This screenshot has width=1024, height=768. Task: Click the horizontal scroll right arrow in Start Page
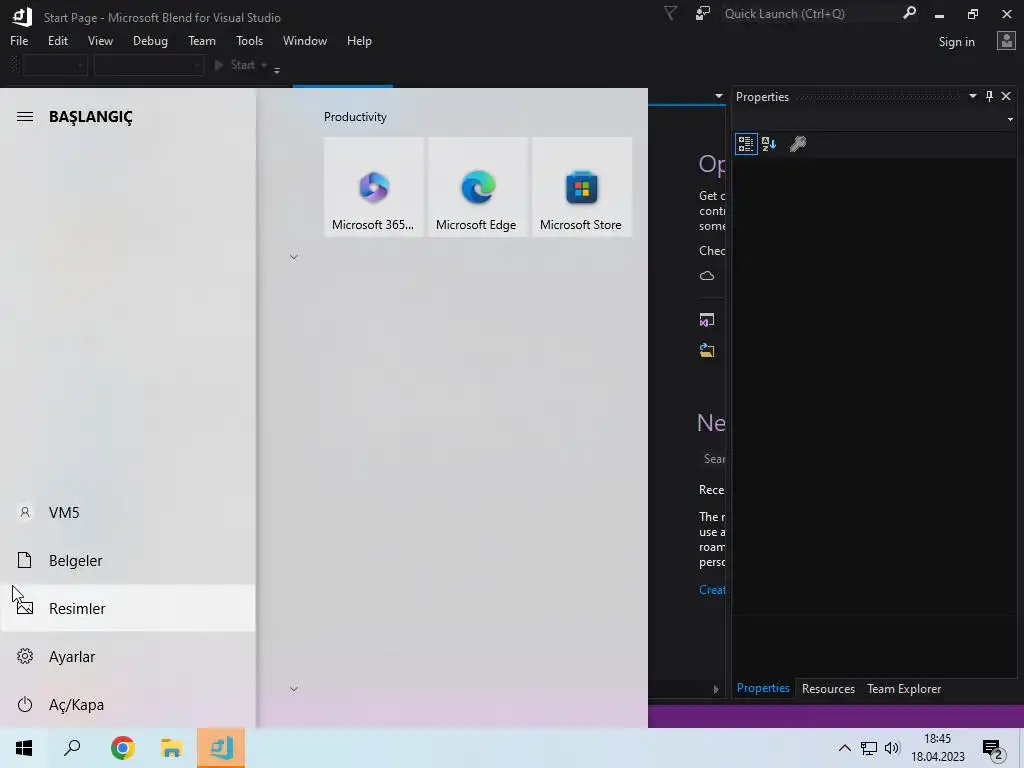[716, 689]
